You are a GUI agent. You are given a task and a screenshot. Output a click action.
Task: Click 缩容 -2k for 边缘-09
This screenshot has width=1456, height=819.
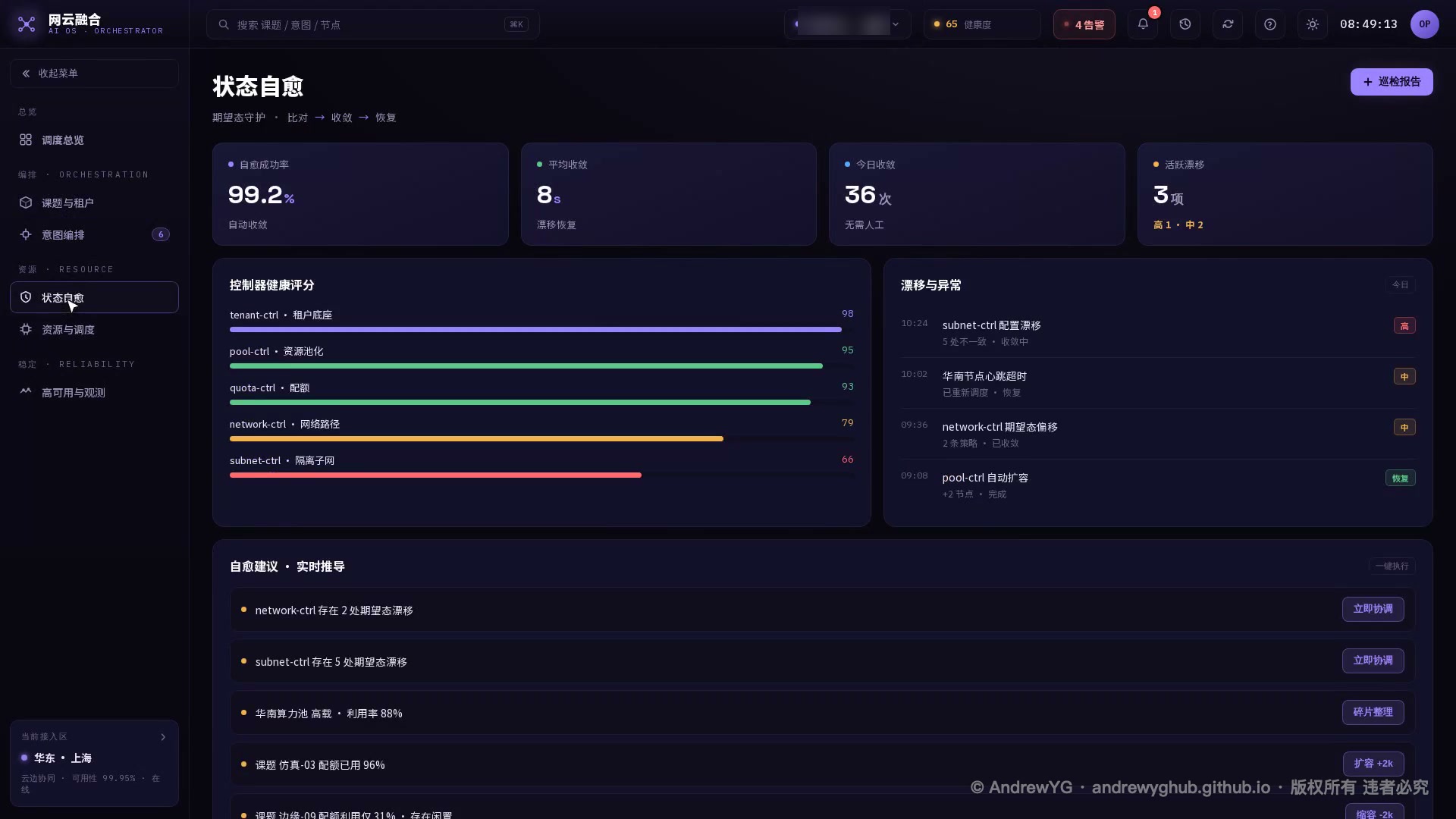click(1374, 811)
